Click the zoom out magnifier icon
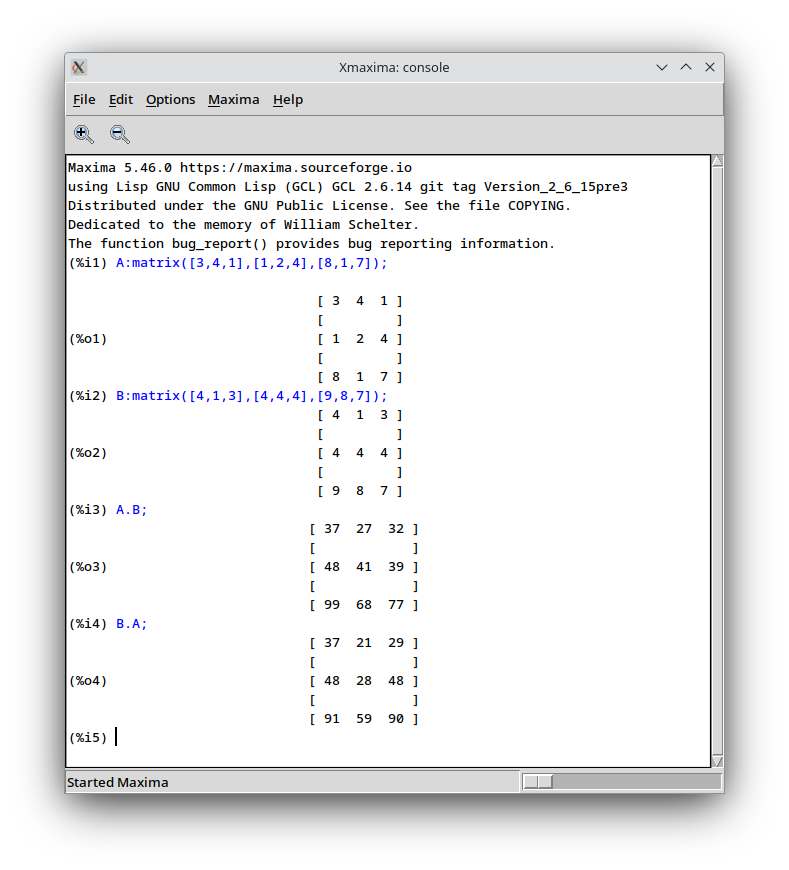This screenshot has width=789, height=870. (119, 134)
